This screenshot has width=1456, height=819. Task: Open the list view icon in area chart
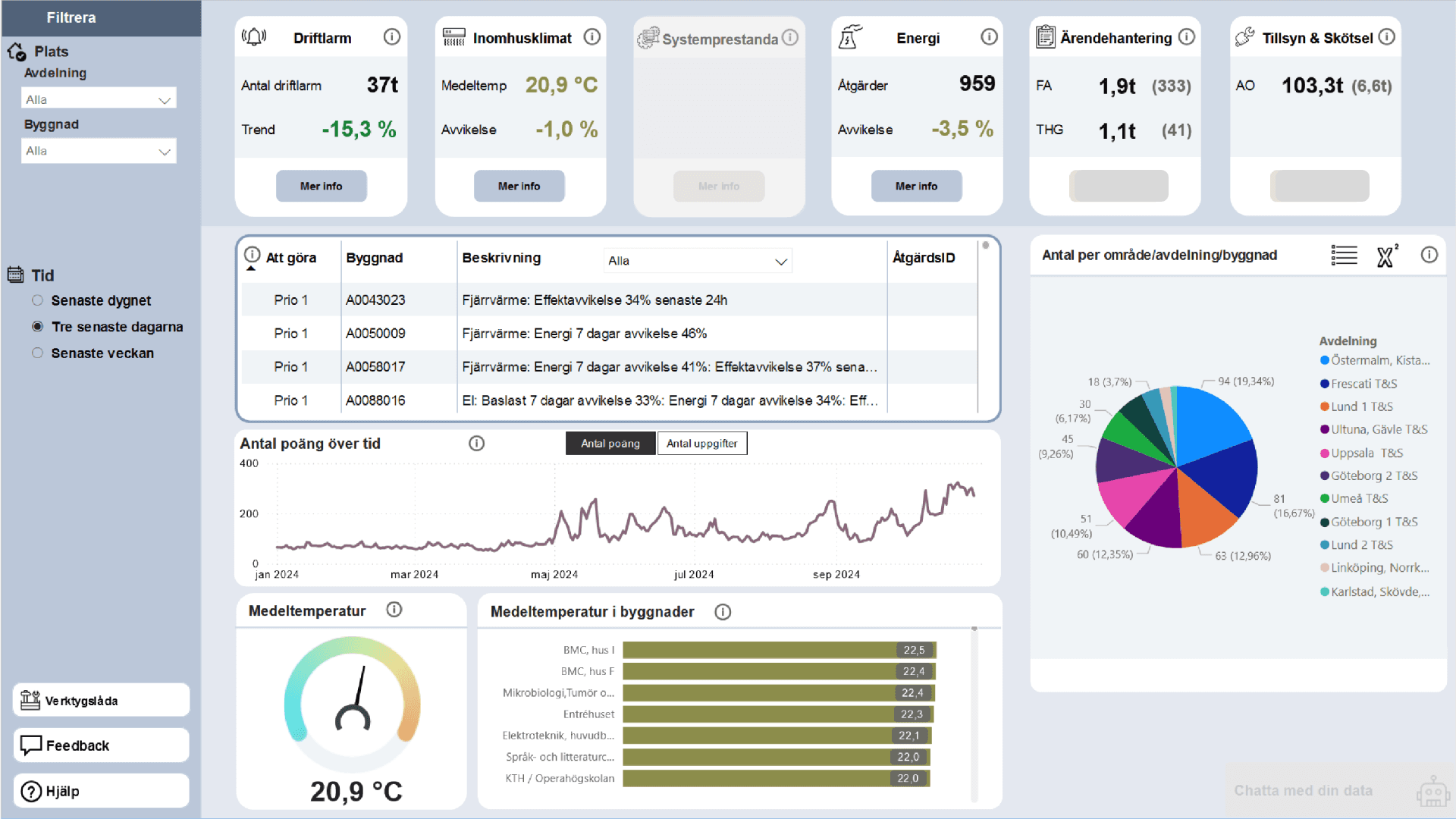click(1344, 256)
